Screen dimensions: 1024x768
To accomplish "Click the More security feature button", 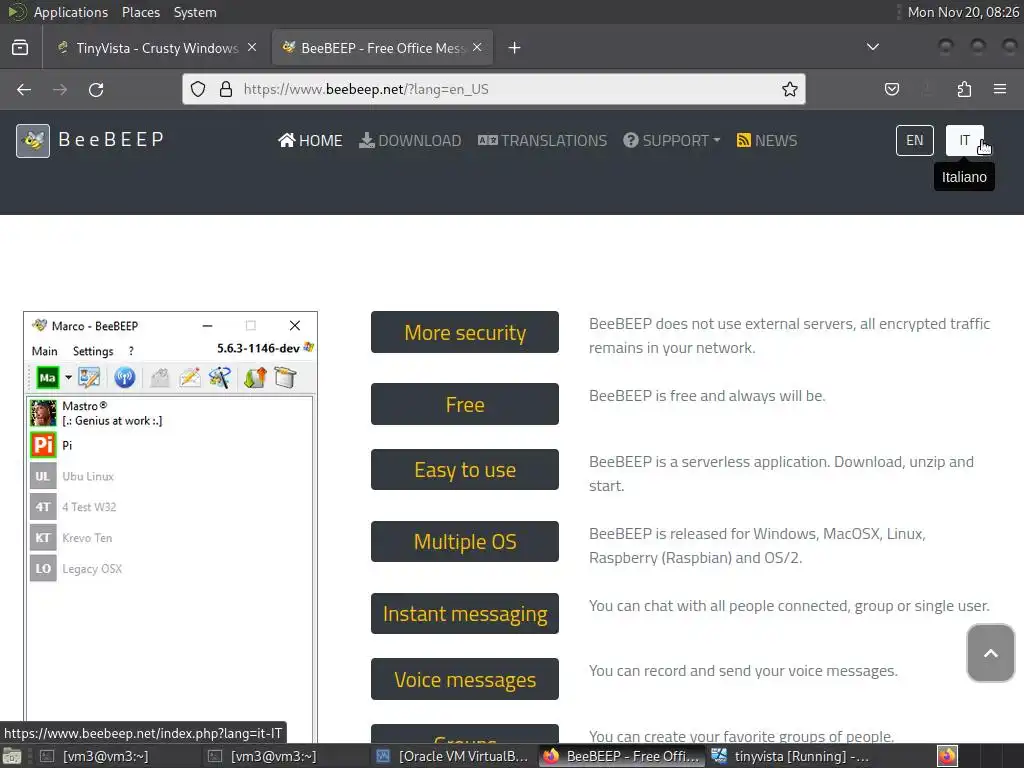I will point(465,332).
